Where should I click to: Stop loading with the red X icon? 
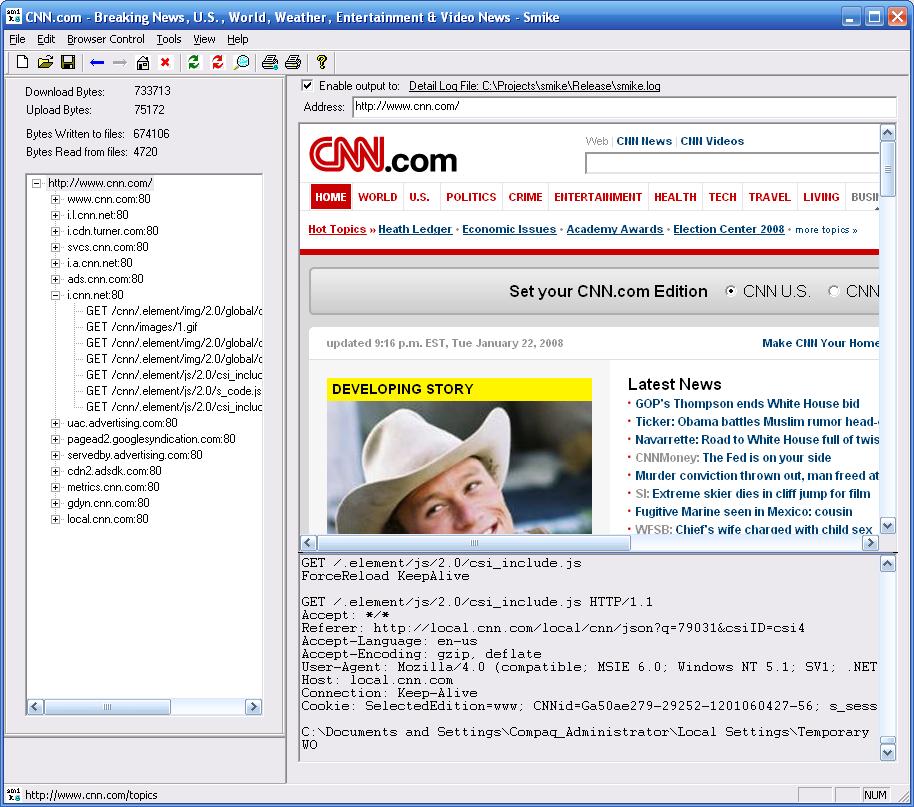click(165, 63)
